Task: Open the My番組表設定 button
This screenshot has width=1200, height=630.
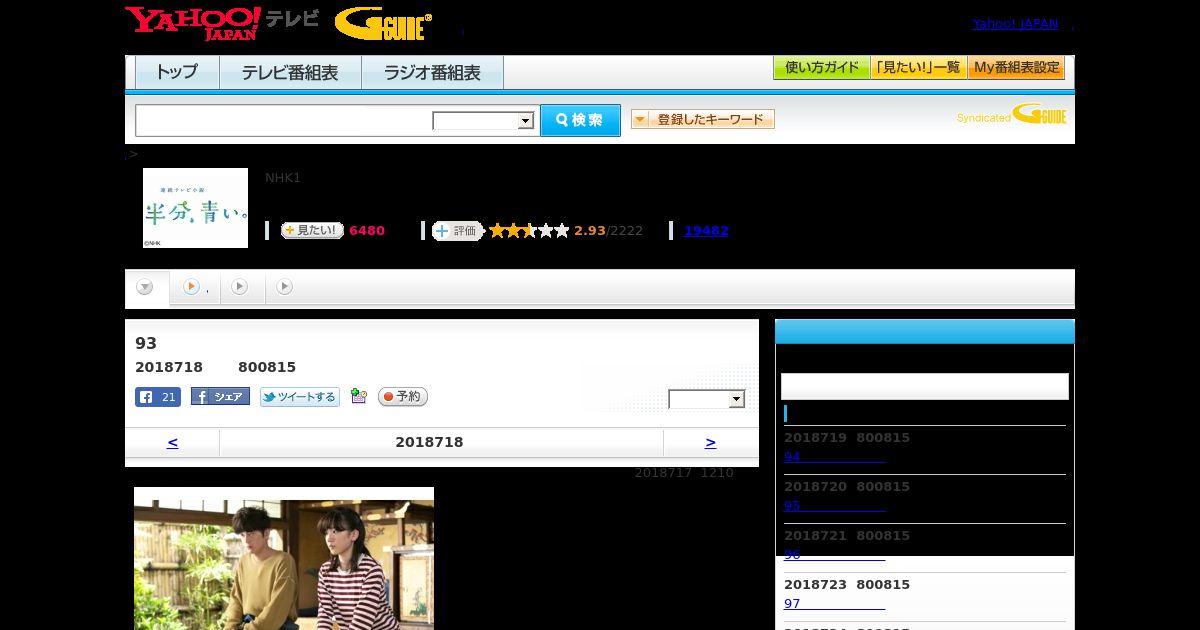Action: tap(1016, 68)
